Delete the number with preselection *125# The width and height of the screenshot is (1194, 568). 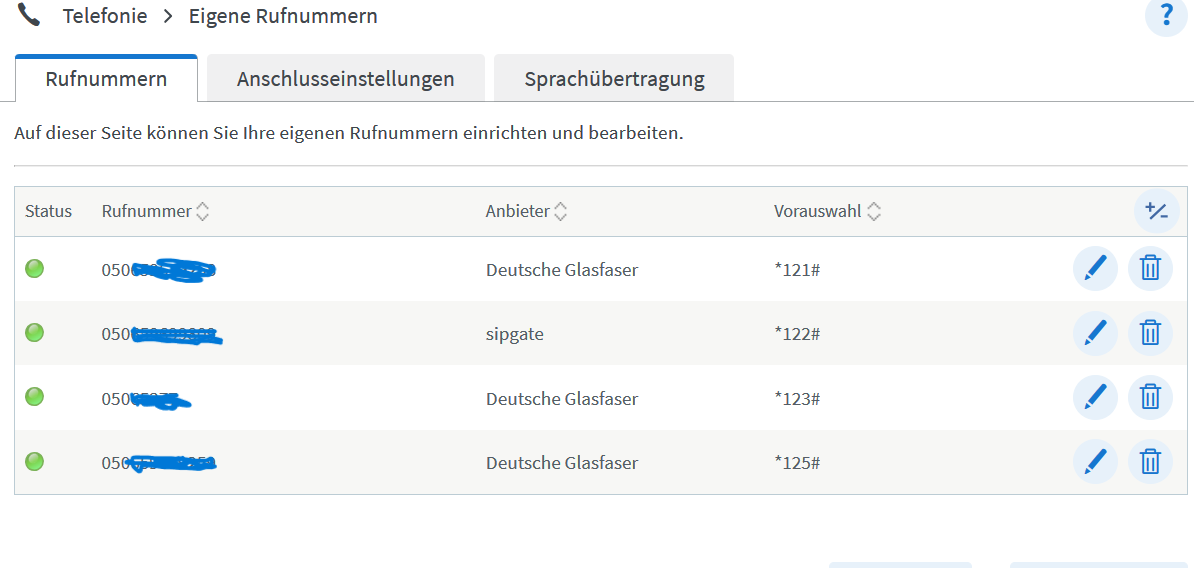pos(1150,461)
